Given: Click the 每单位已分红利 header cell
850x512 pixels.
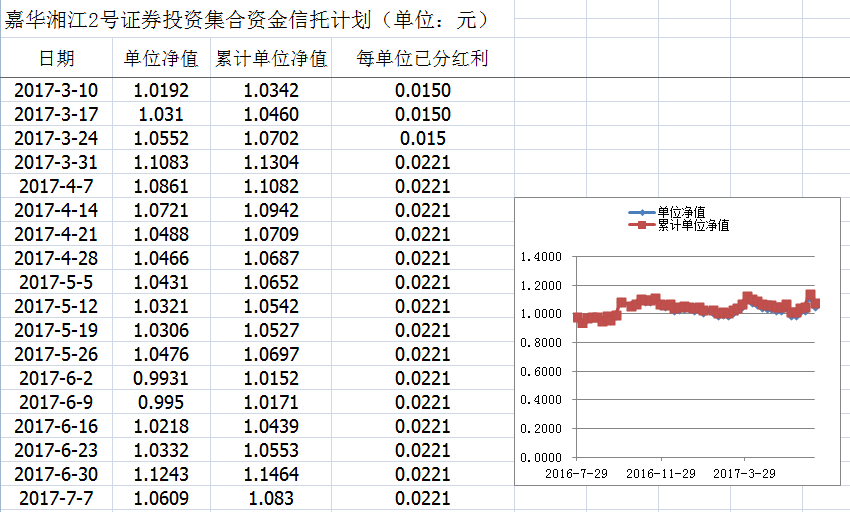Looking at the screenshot, I should (x=422, y=59).
